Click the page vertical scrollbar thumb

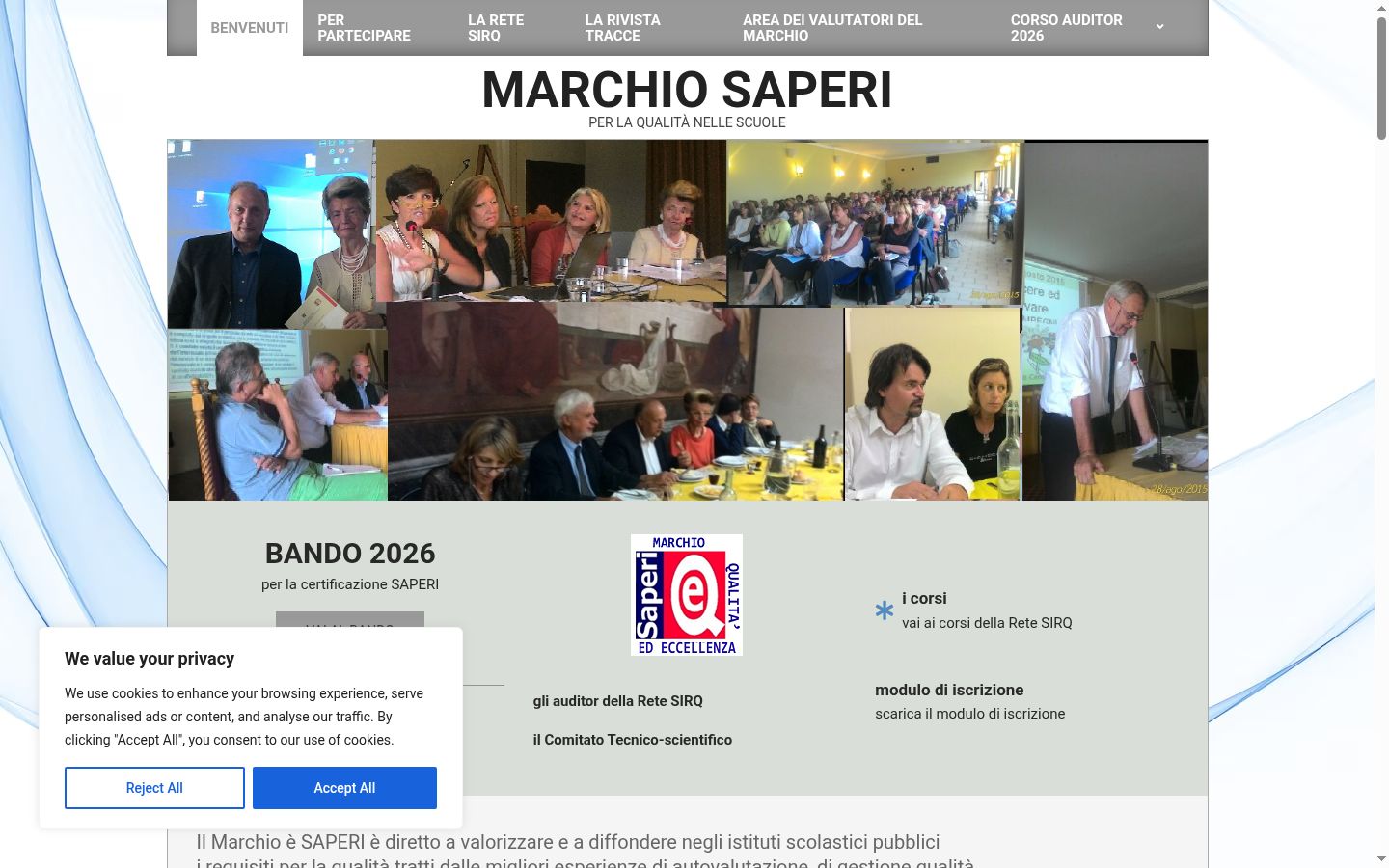(x=1381, y=77)
